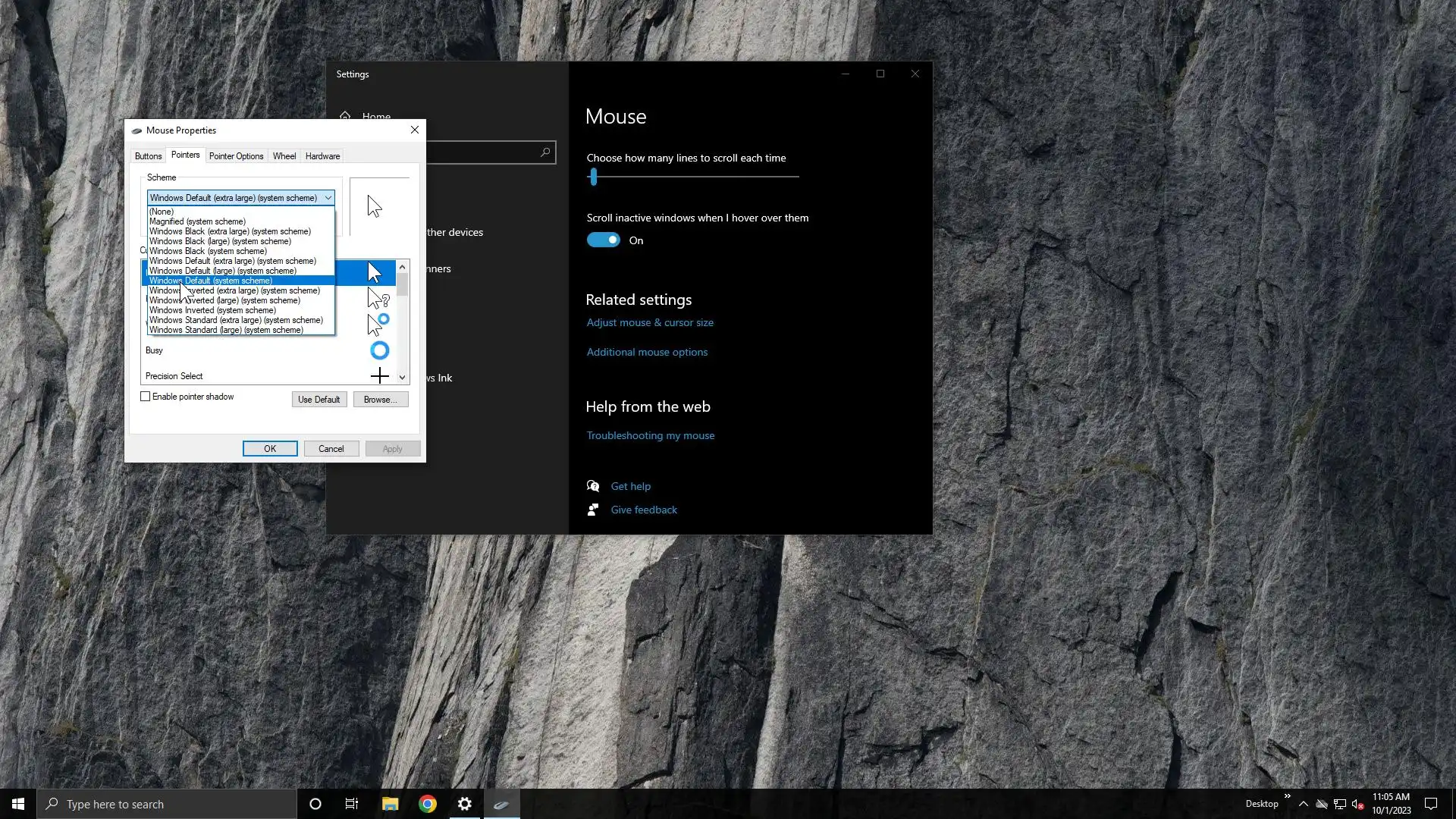Open Adjust mouse & cursor size link
1456x819 pixels.
(649, 322)
